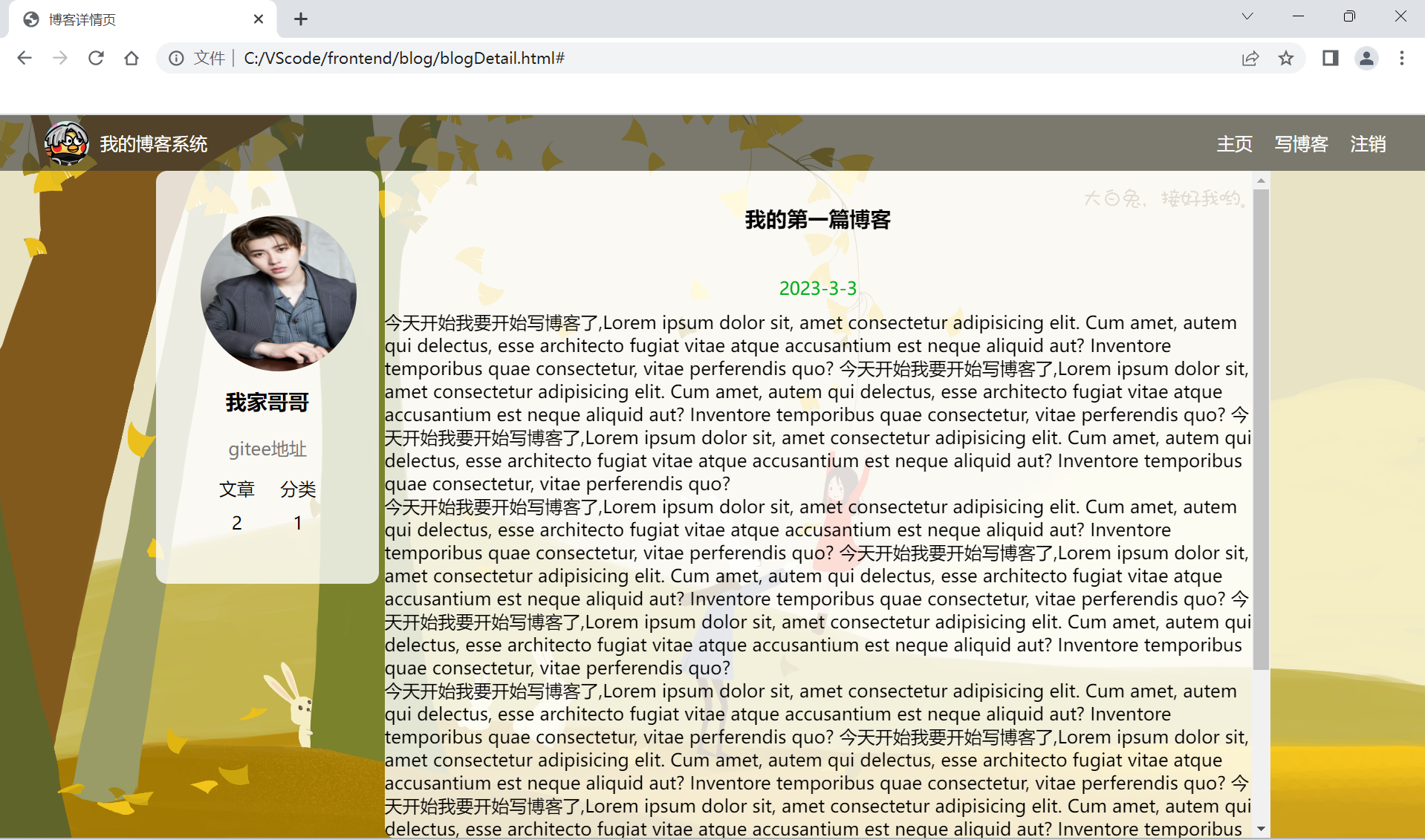
Task: Click 我的博客系统 title in navbar
Action: coord(154,144)
